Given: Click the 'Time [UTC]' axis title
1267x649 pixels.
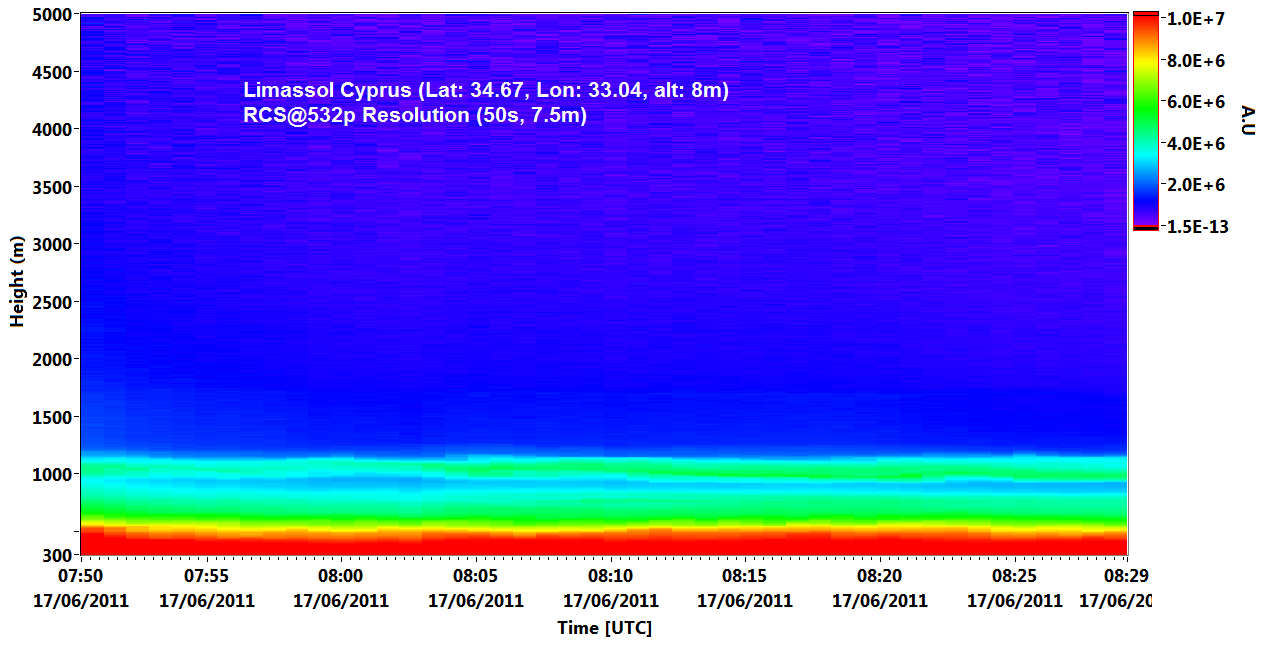Looking at the screenshot, I should [x=604, y=628].
